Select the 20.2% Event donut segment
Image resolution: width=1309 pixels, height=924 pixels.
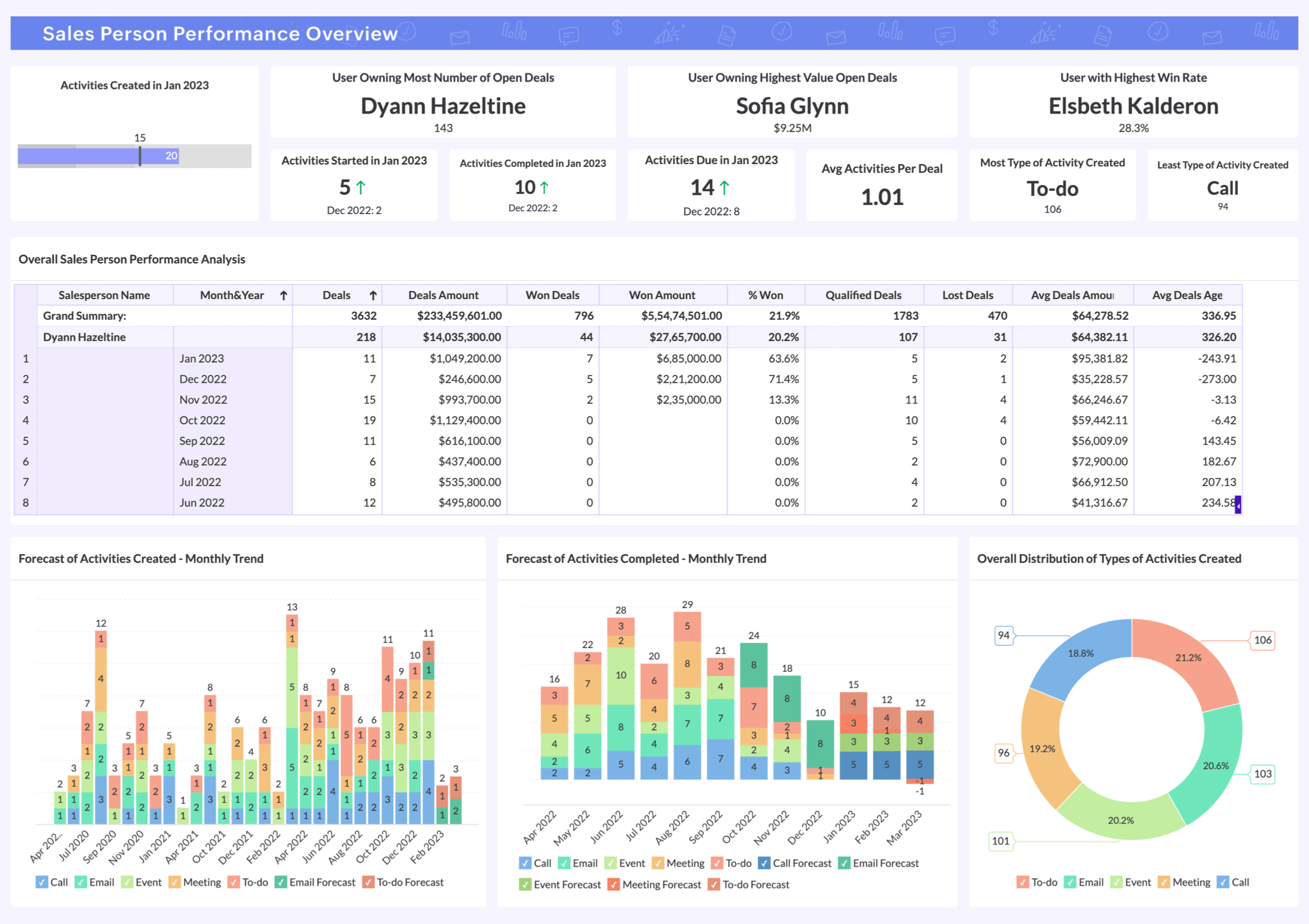(1121, 820)
